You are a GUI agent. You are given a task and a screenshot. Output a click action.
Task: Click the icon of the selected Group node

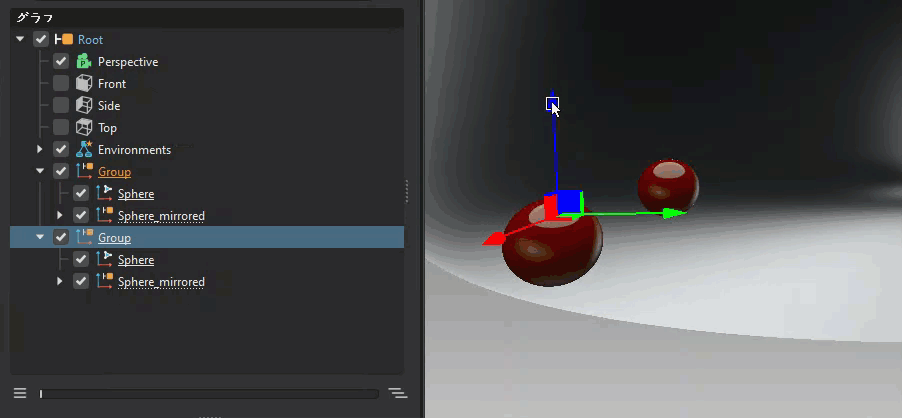(84, 237)
